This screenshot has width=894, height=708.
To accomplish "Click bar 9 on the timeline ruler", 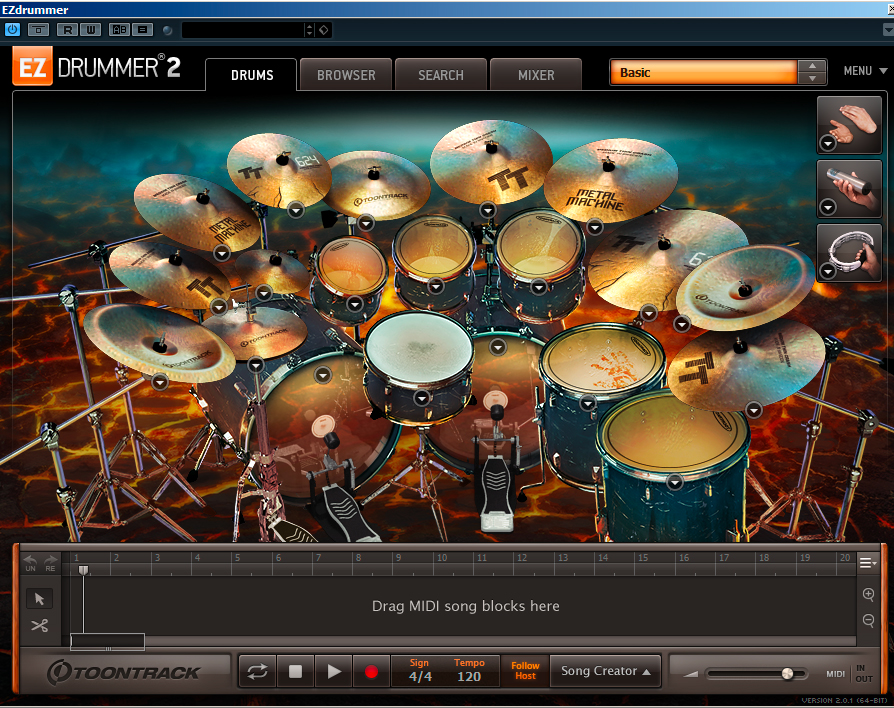I will pos(399,558).
